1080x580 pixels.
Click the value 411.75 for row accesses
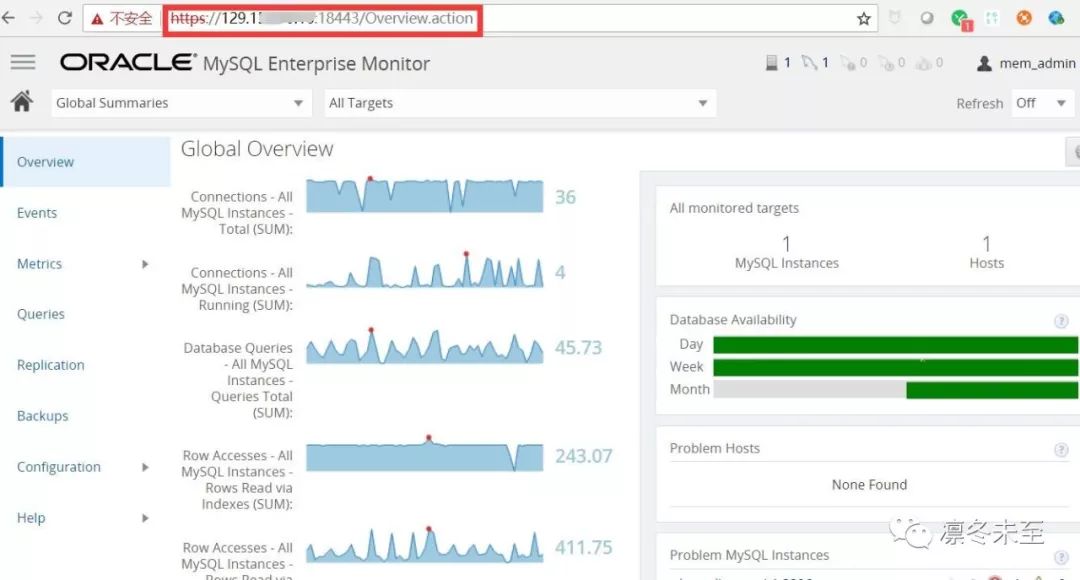pyautogui.click(x=583, y=548)
